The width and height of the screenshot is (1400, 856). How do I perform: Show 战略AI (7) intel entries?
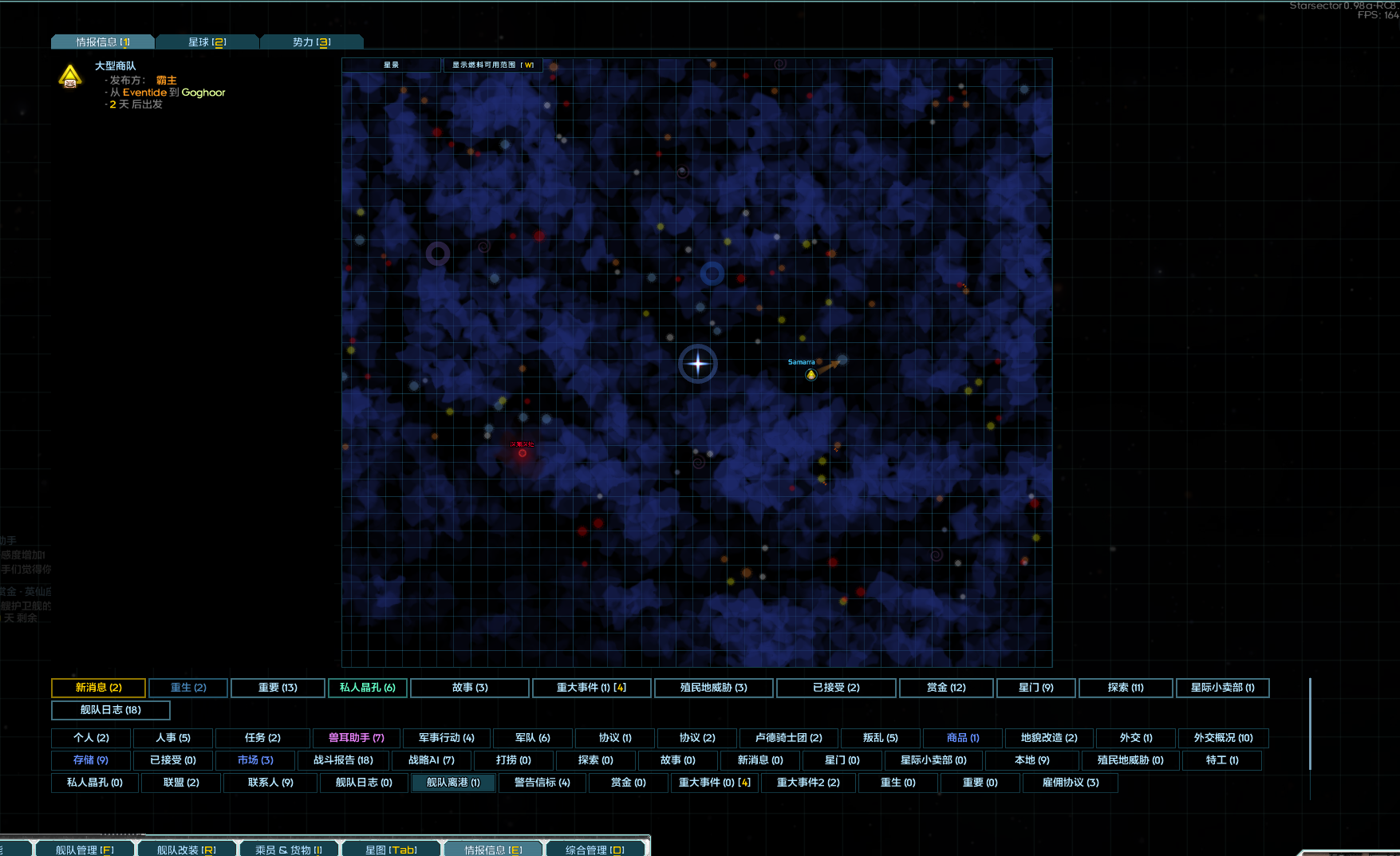coord(432,760)
